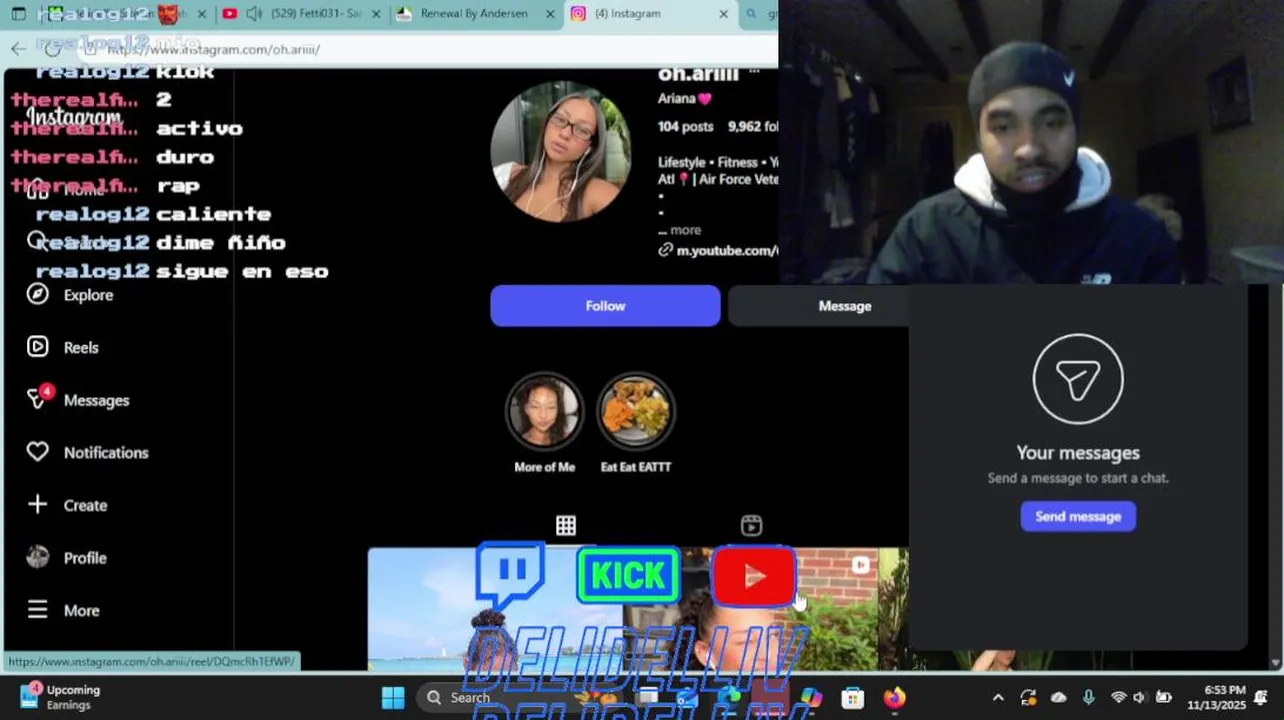Open Copilot from the taskbar
1284x720 pixels.
pyautogui.click(x=811, y=697)
